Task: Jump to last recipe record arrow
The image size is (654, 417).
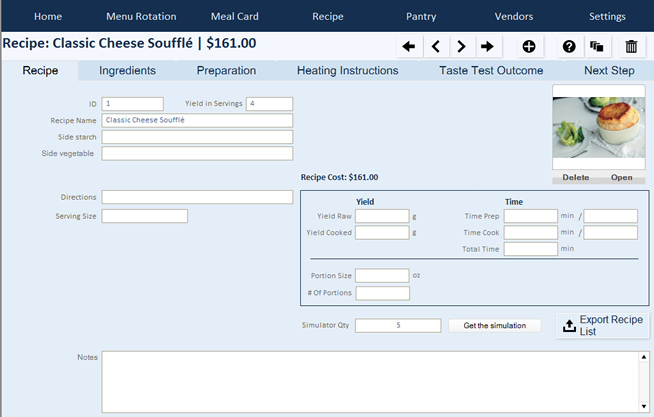Action: (487, 46)
